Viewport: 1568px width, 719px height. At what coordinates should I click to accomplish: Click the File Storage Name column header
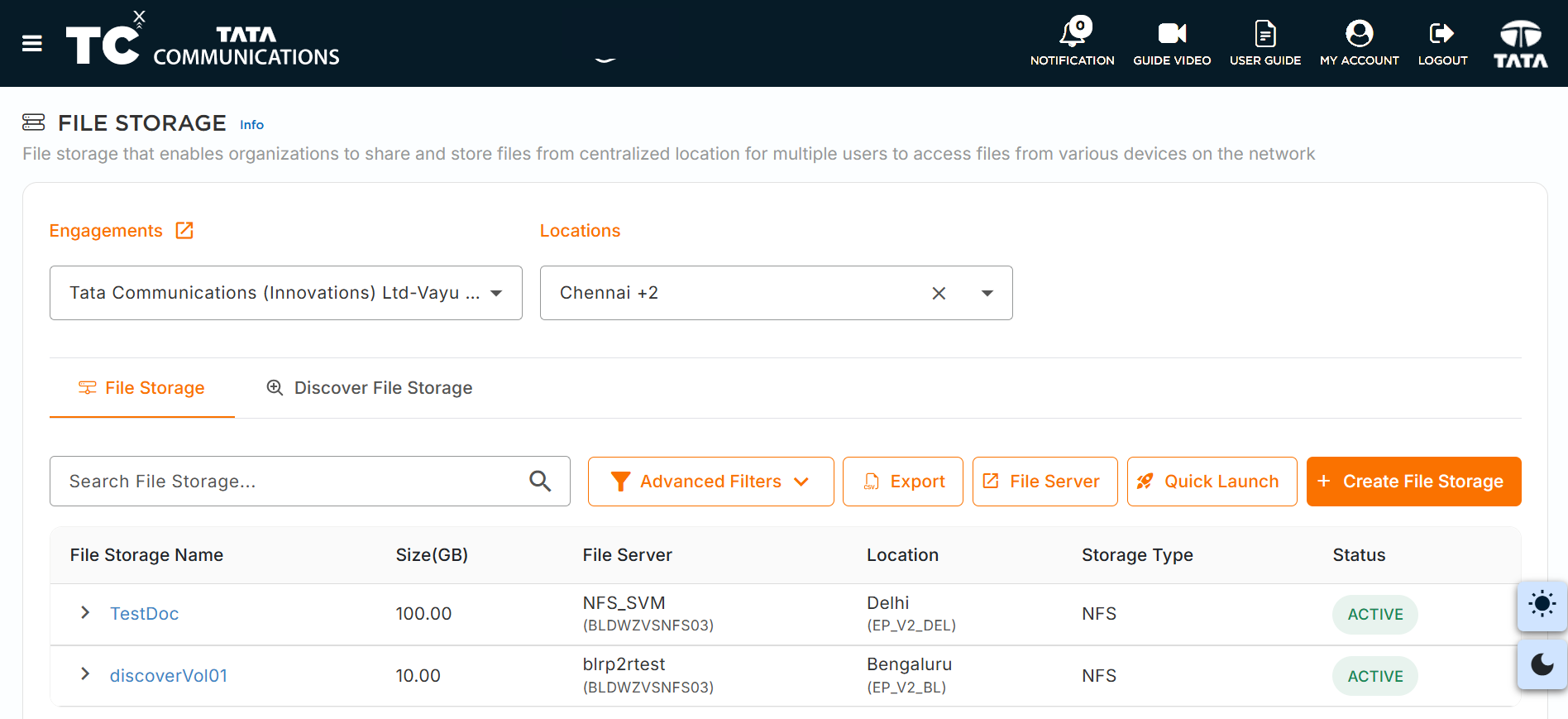pos(146,555)
